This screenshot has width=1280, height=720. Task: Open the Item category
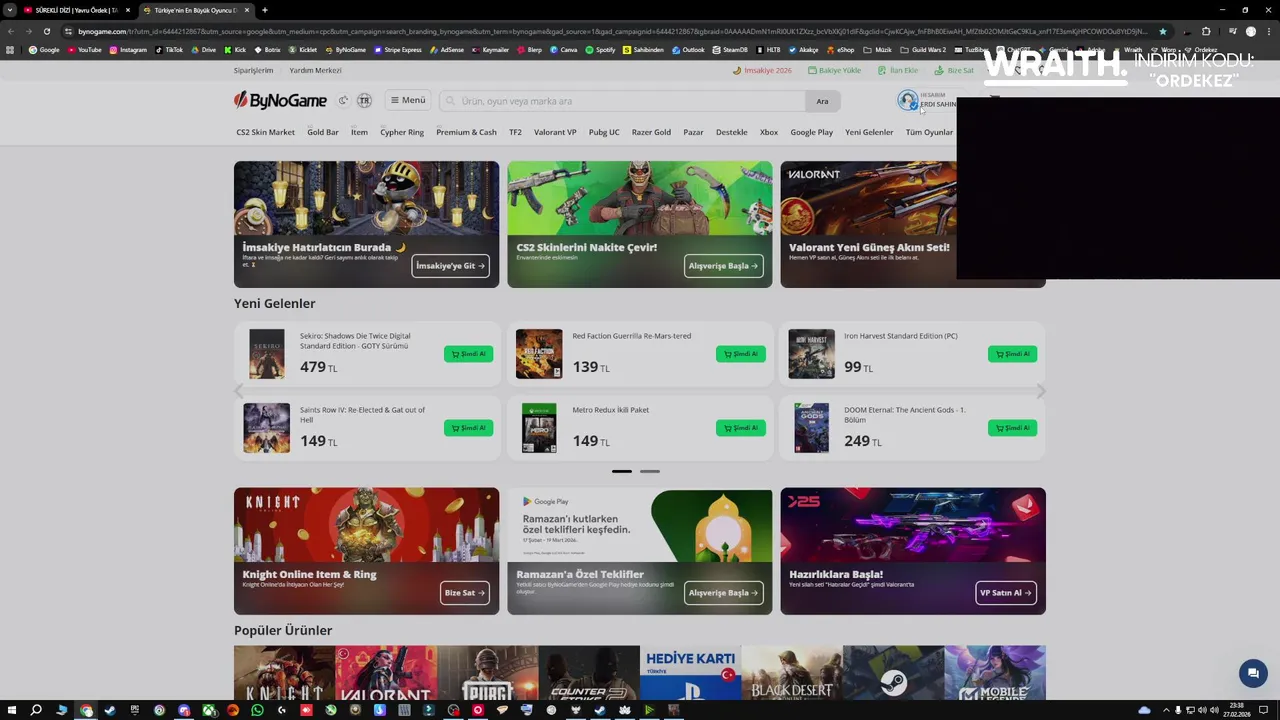[x=359, y=132]
